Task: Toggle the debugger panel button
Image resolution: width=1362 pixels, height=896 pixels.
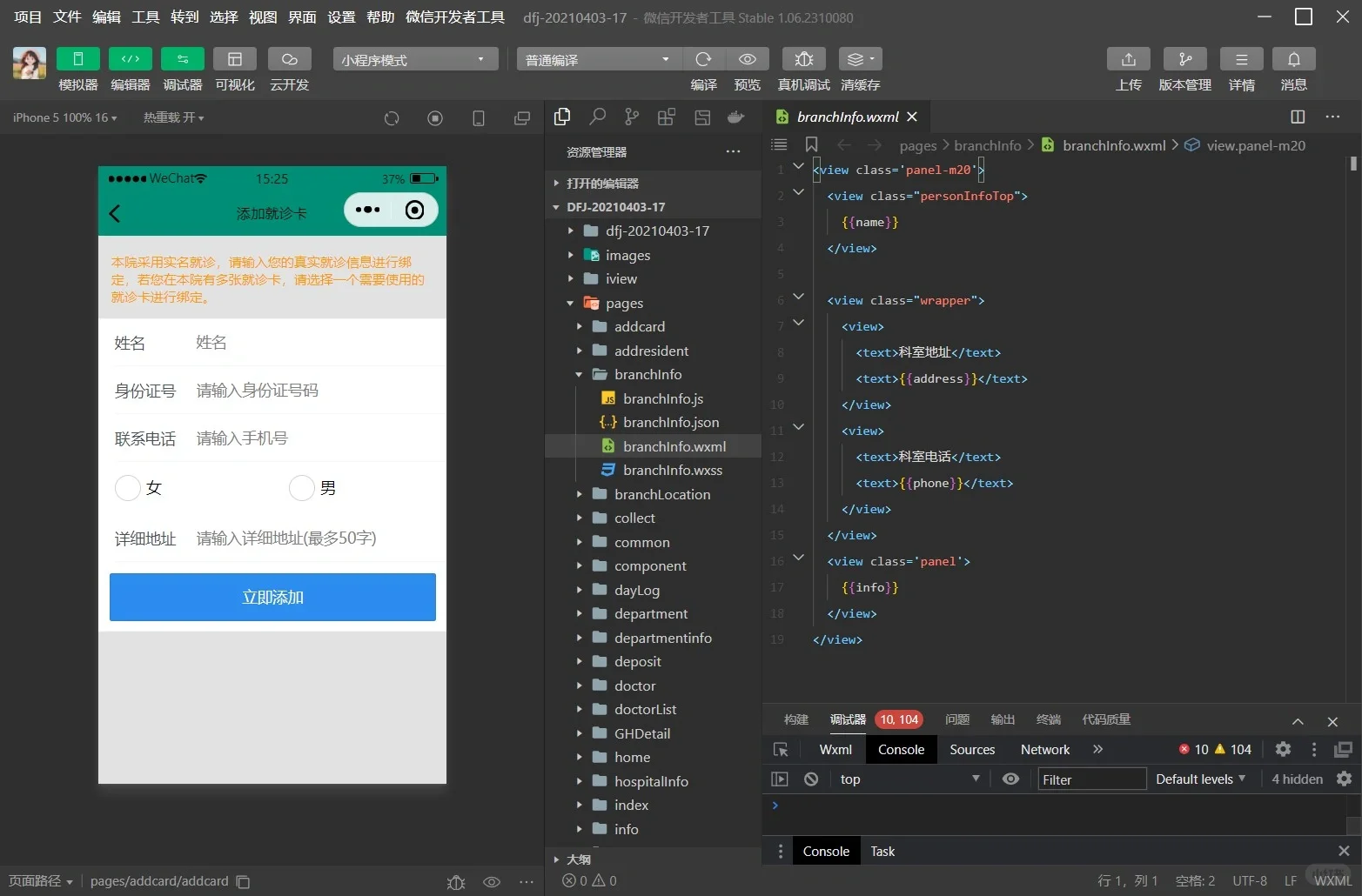Action: pyautogui.click(x=182, y=59)
